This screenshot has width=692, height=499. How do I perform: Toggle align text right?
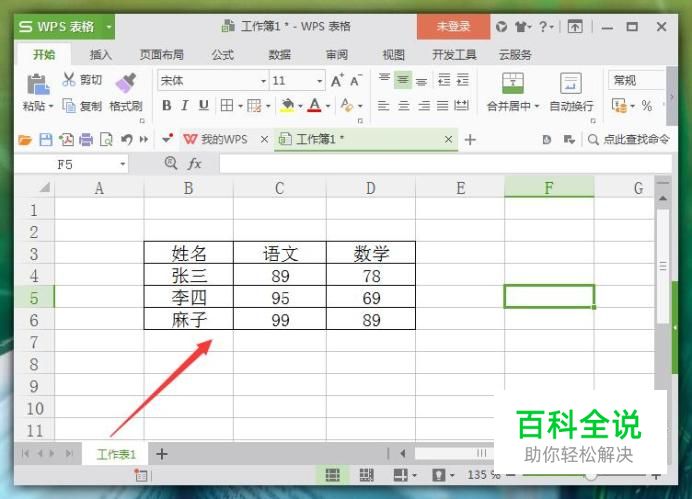coord(424,106)
